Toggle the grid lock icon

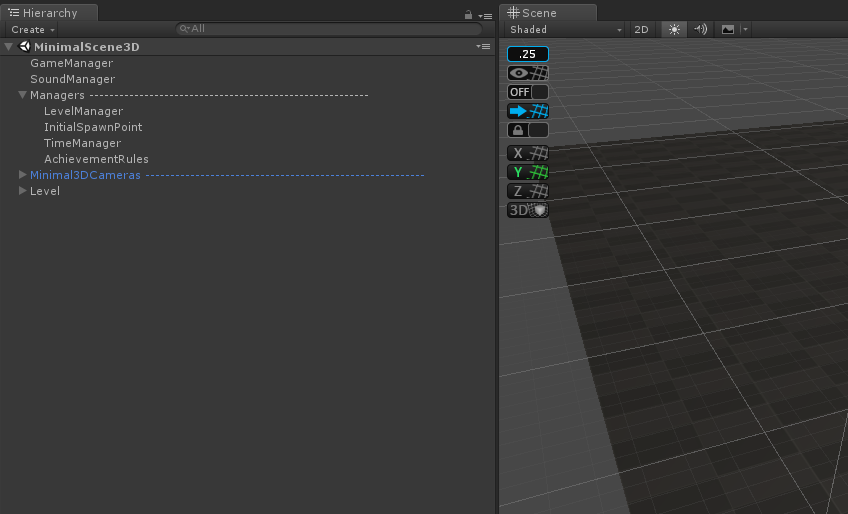pyautogui.click(x=528, y=130)
